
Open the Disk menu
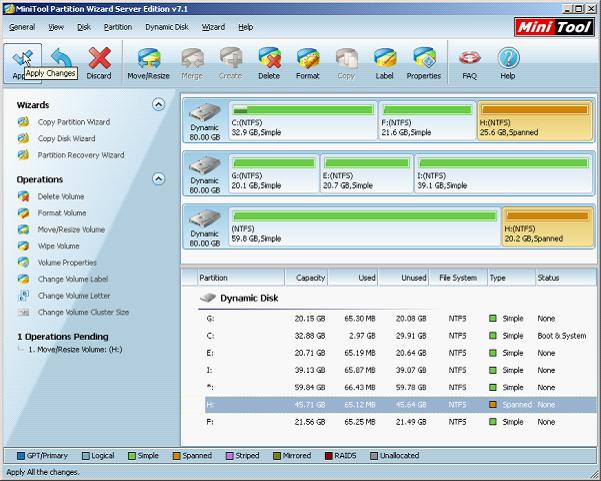tap(84, 27)
